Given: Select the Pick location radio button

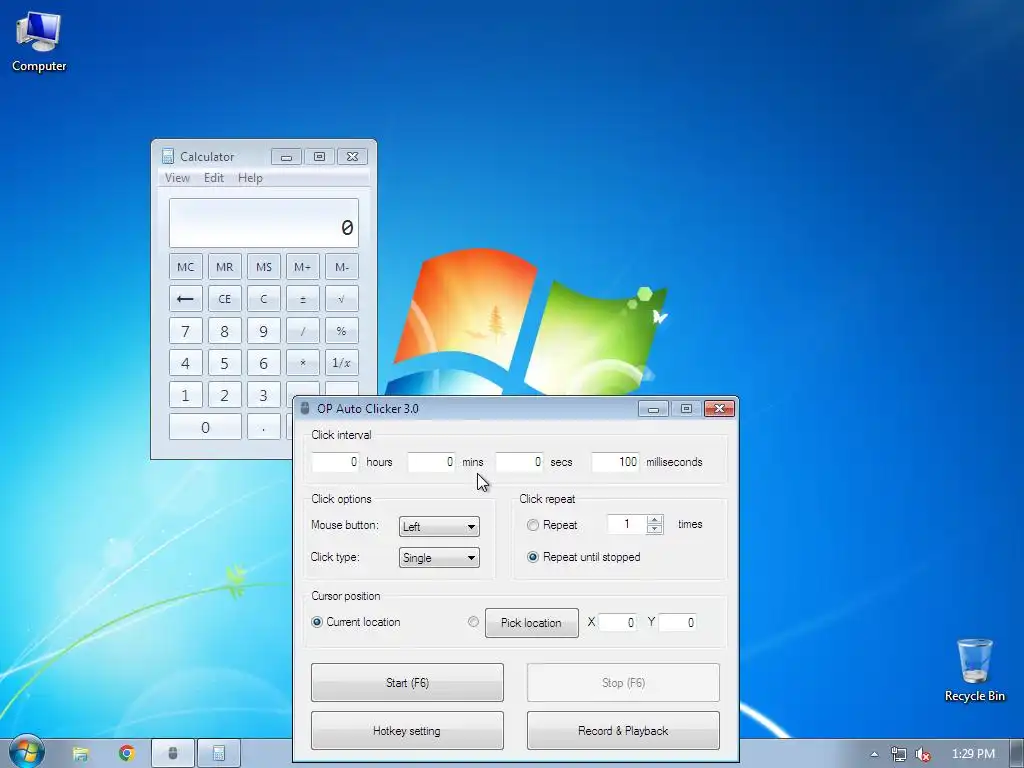Looking at the screenshot, I should tap(473, 622).
